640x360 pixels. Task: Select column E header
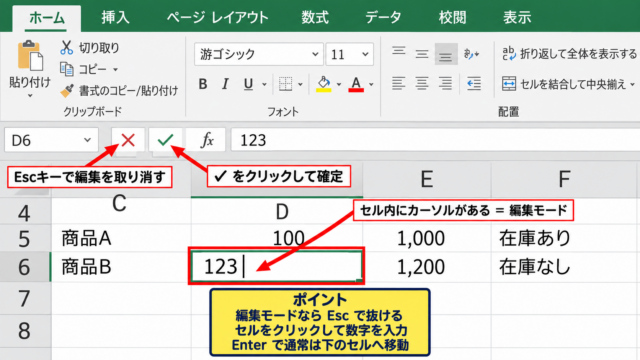tap(427, 179)
